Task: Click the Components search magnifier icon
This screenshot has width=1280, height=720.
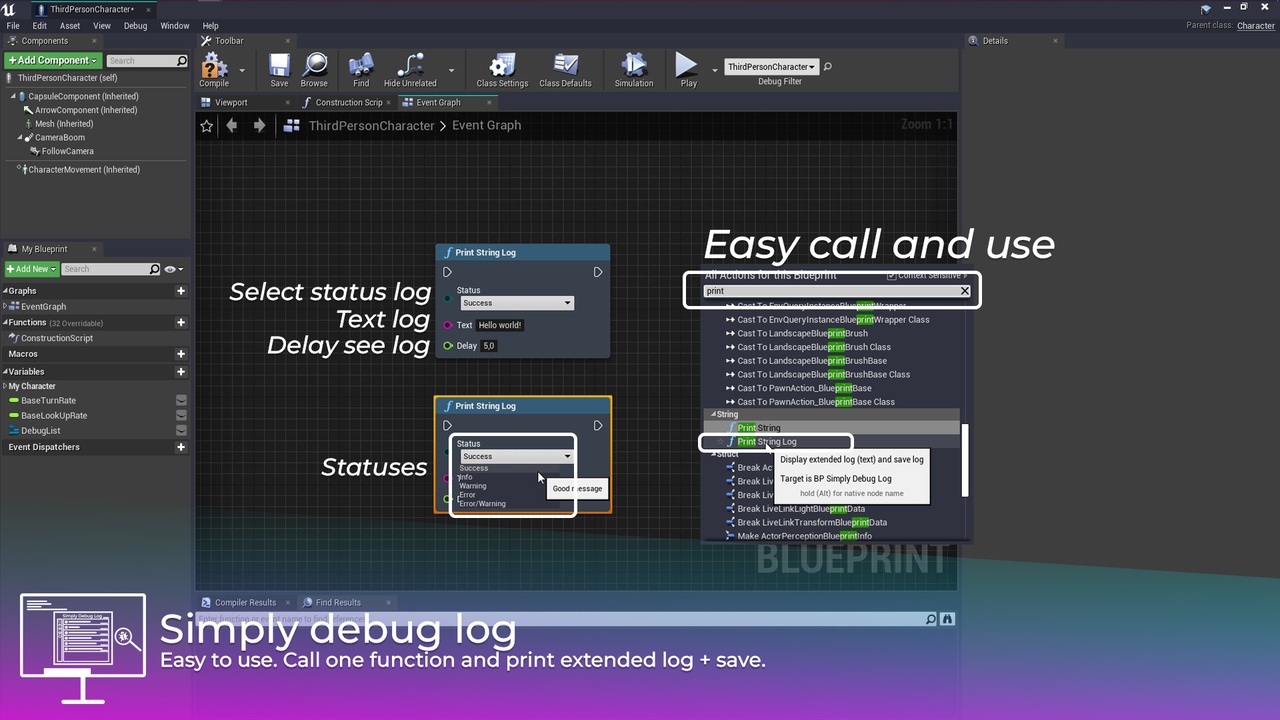Action: [181, 61]
